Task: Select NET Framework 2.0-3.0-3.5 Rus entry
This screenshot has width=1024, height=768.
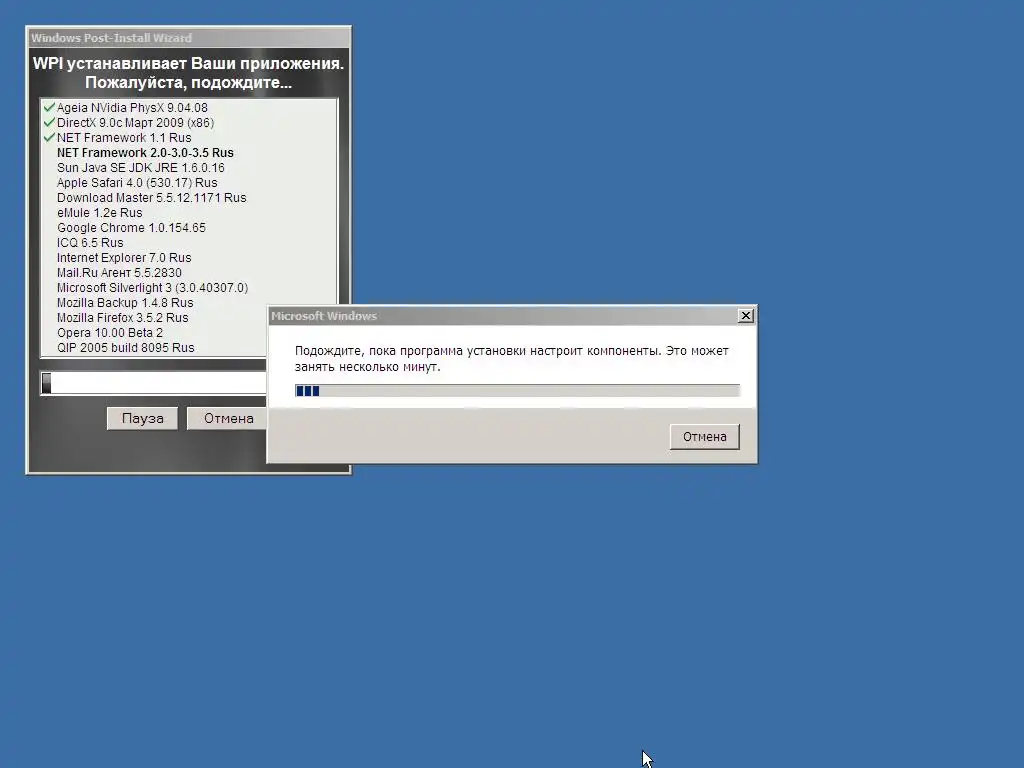Action: click(145, 153)
